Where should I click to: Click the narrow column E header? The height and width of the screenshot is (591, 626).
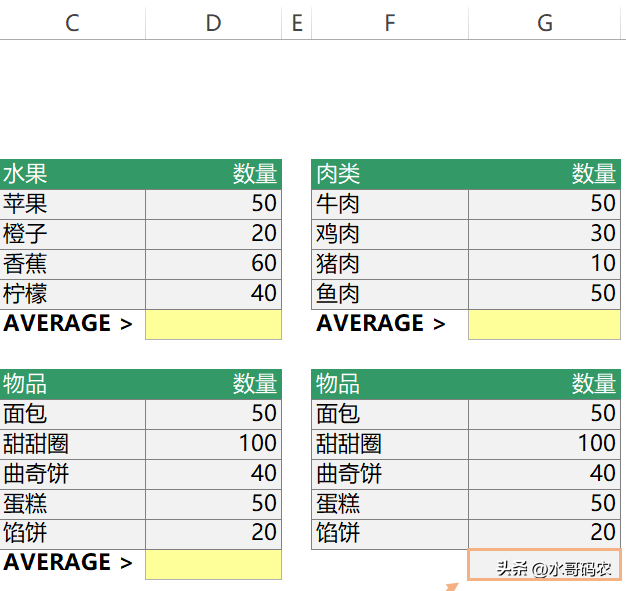pyautogui.click(x=297, y=23)
